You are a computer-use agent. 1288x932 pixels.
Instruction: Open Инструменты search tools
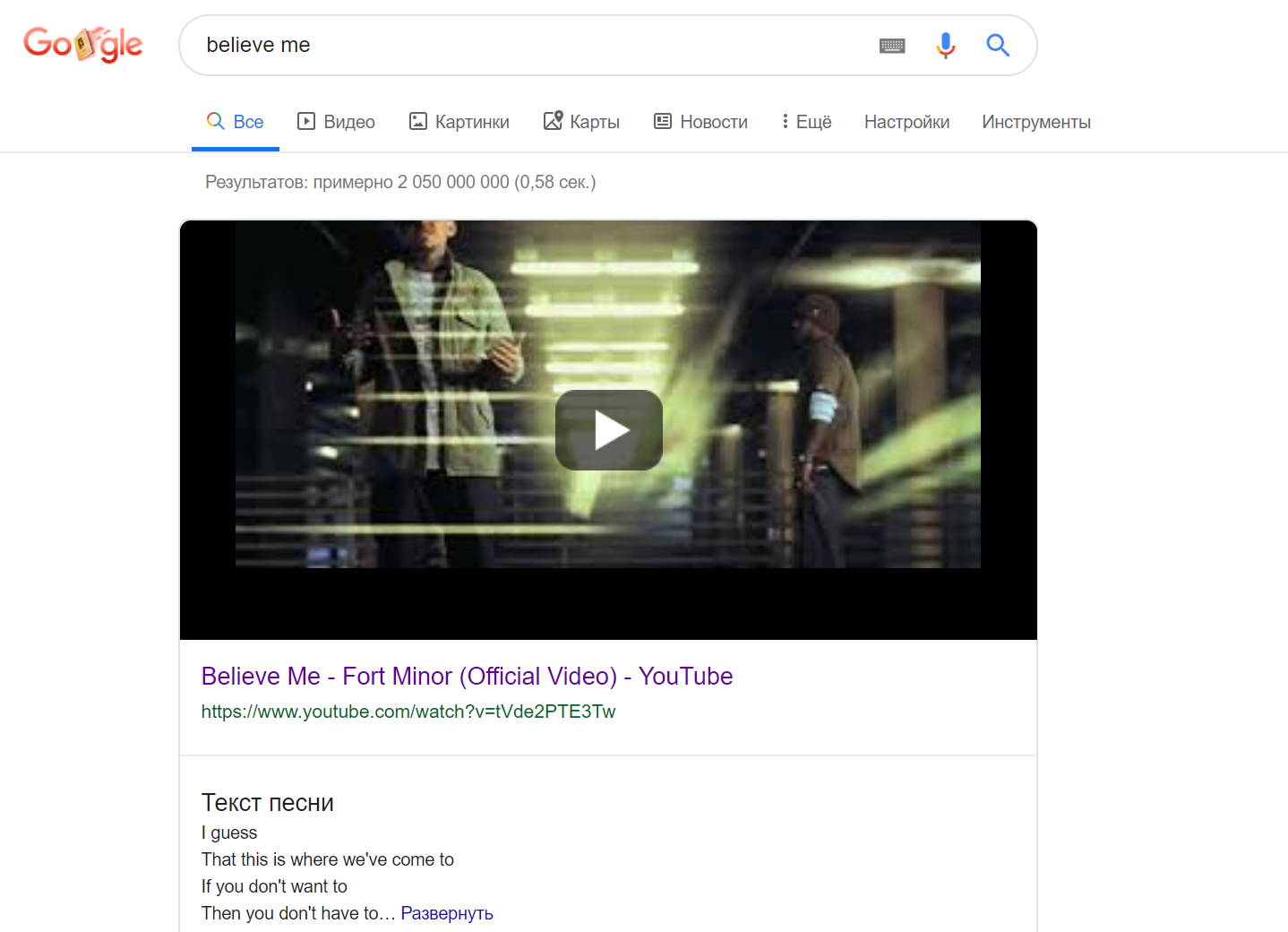[x=1036, y=122]
